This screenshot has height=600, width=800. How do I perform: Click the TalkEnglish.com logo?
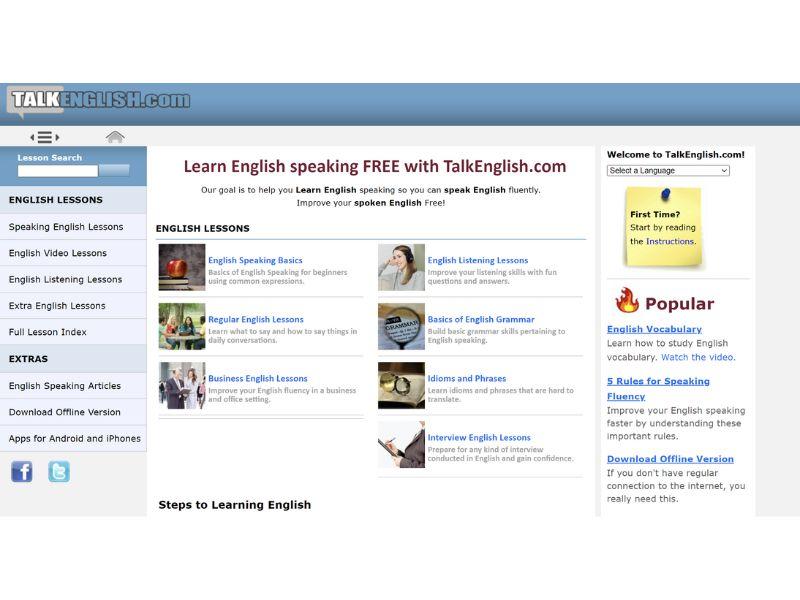(x=99, y=100)
